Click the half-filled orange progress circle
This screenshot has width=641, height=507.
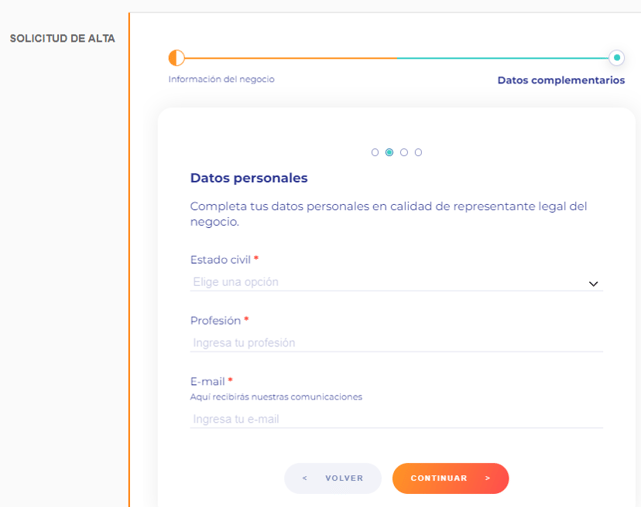click(177, 58)
